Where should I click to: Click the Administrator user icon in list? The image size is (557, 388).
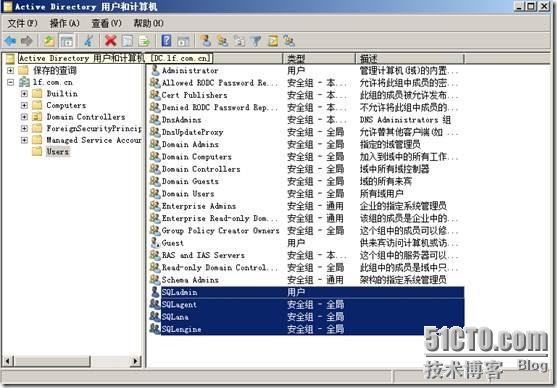[155, 70]
